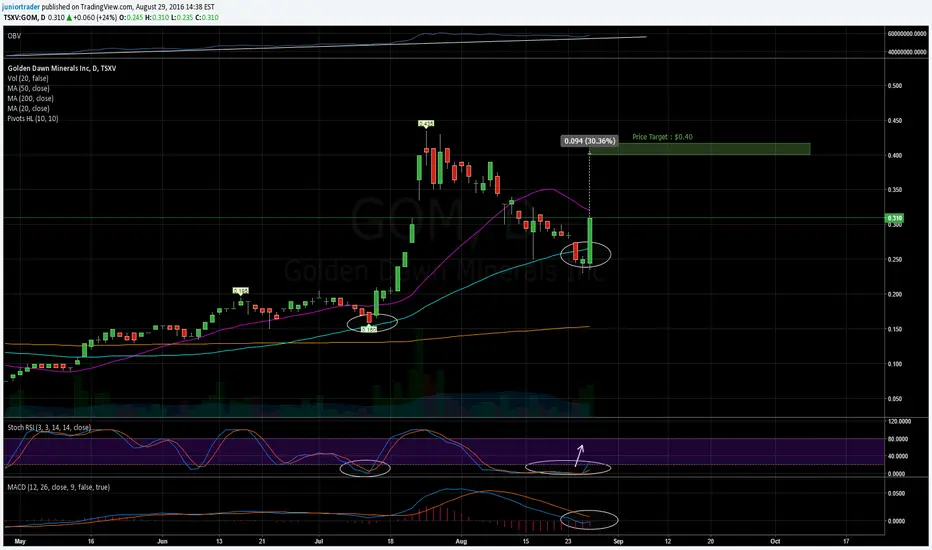Click 0.350 on the price axis
This screenshot has height=550, width=932.
pyautogui.click(x=895, y=190)
